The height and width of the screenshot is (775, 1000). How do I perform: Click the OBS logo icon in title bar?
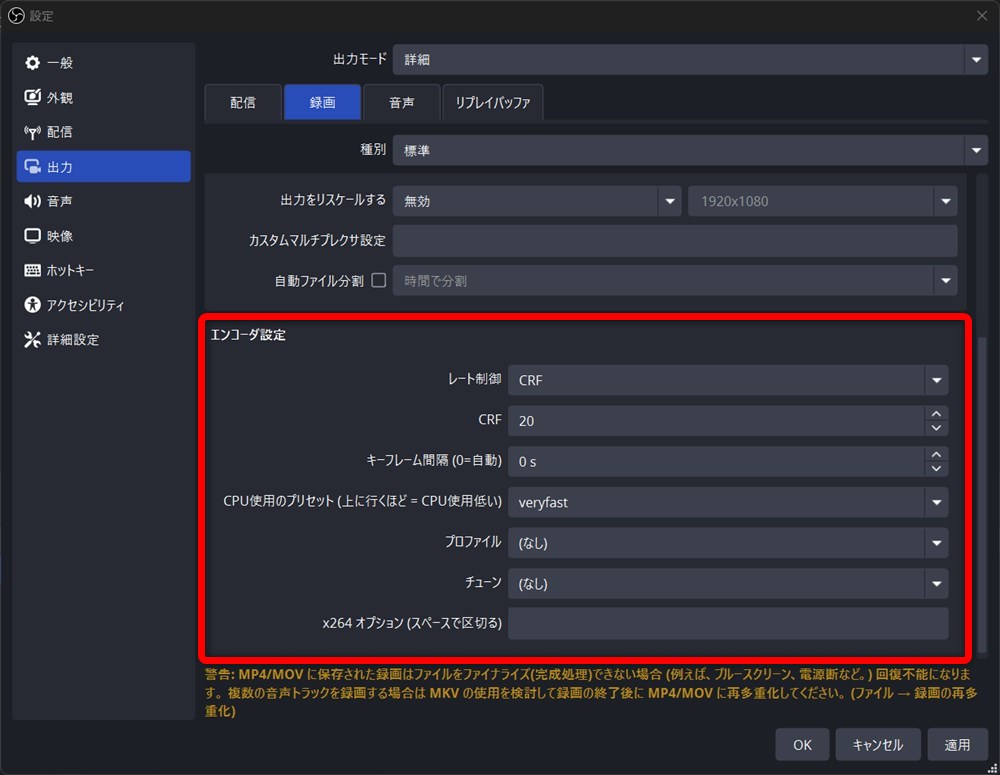click(x=16, y=15)
